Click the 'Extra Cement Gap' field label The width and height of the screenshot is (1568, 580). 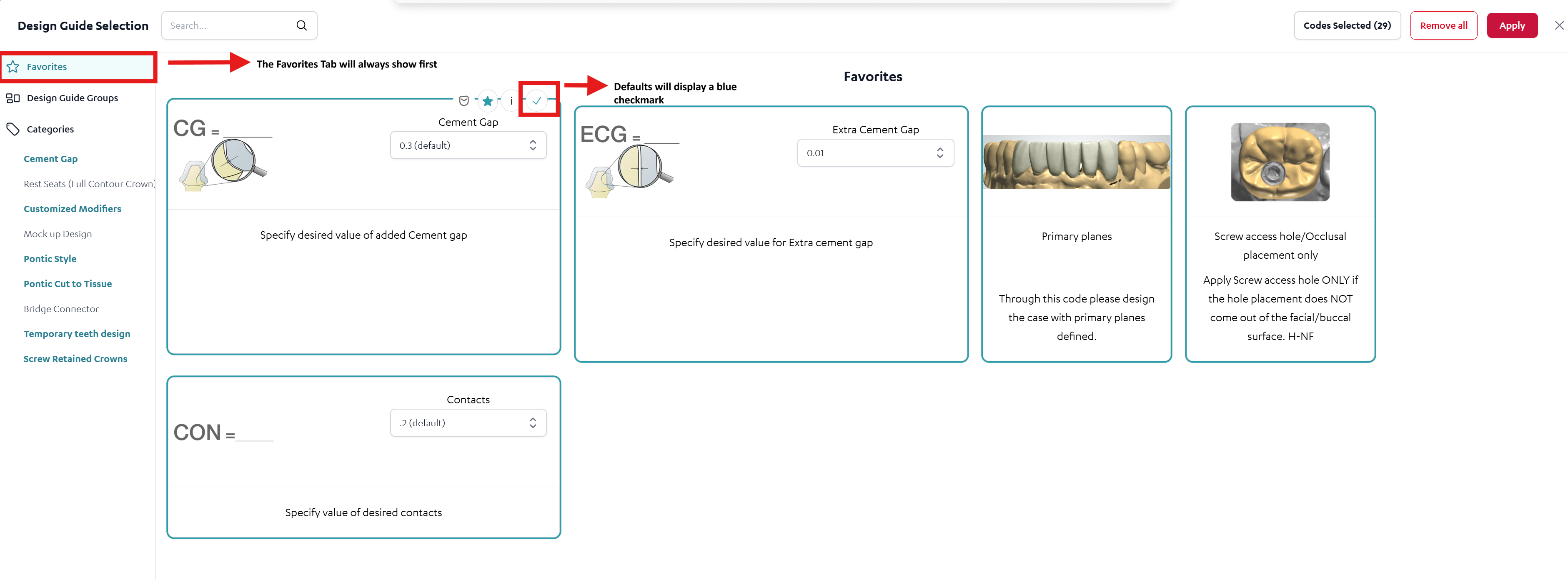coord(875,130)
